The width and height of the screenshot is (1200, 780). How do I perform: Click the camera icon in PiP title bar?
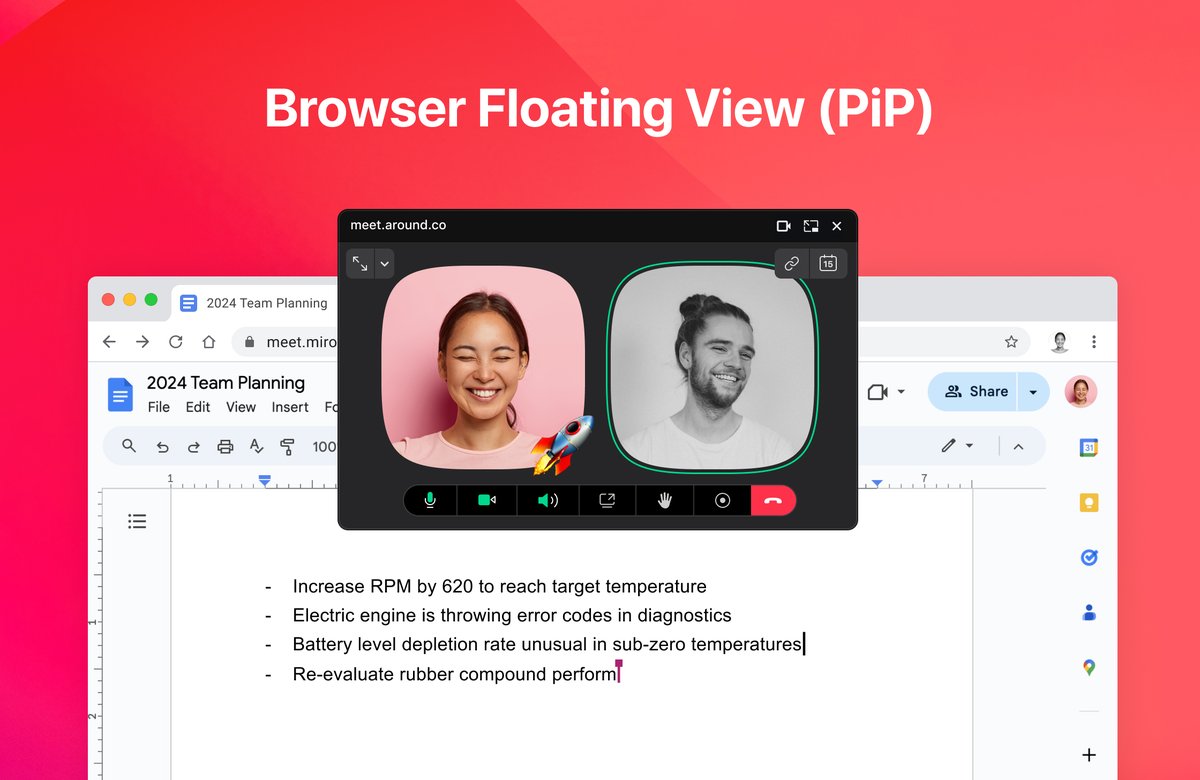point(784,226)
